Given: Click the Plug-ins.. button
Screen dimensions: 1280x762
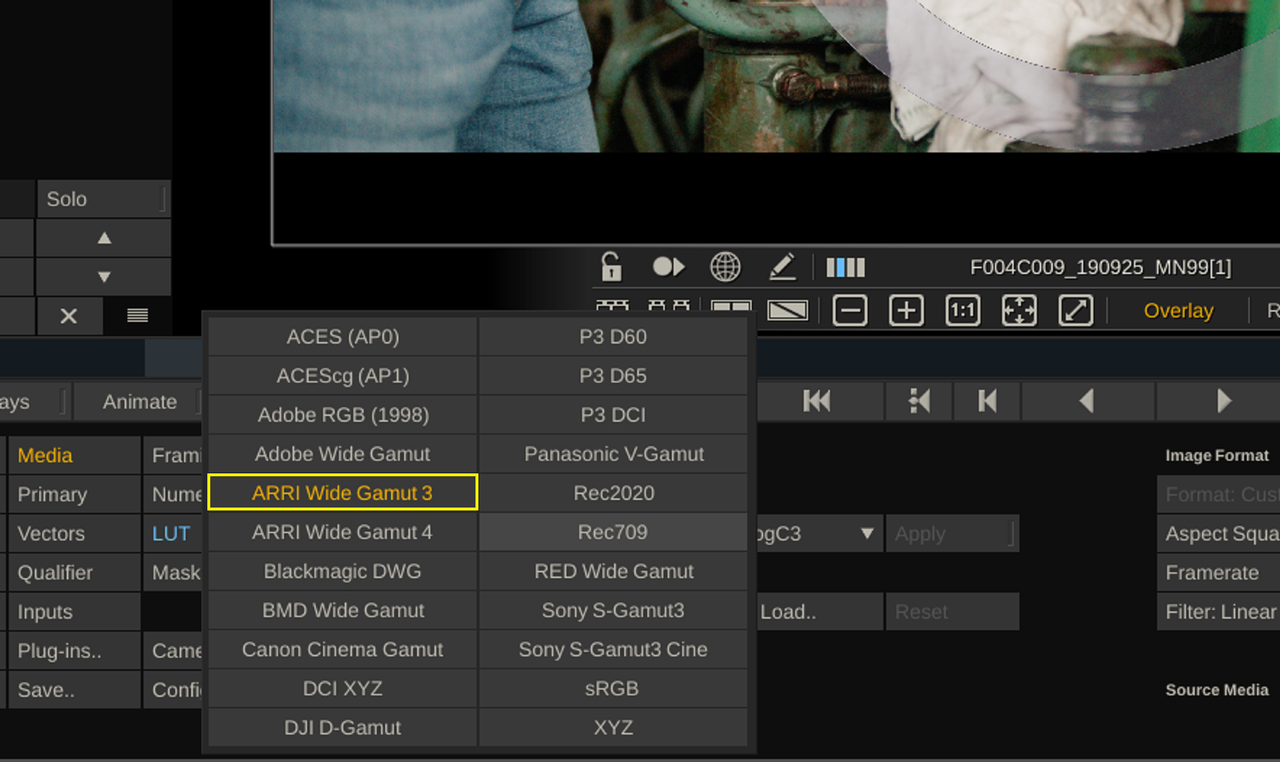Looking at the screenshot, I should click(x=74, y=651).
